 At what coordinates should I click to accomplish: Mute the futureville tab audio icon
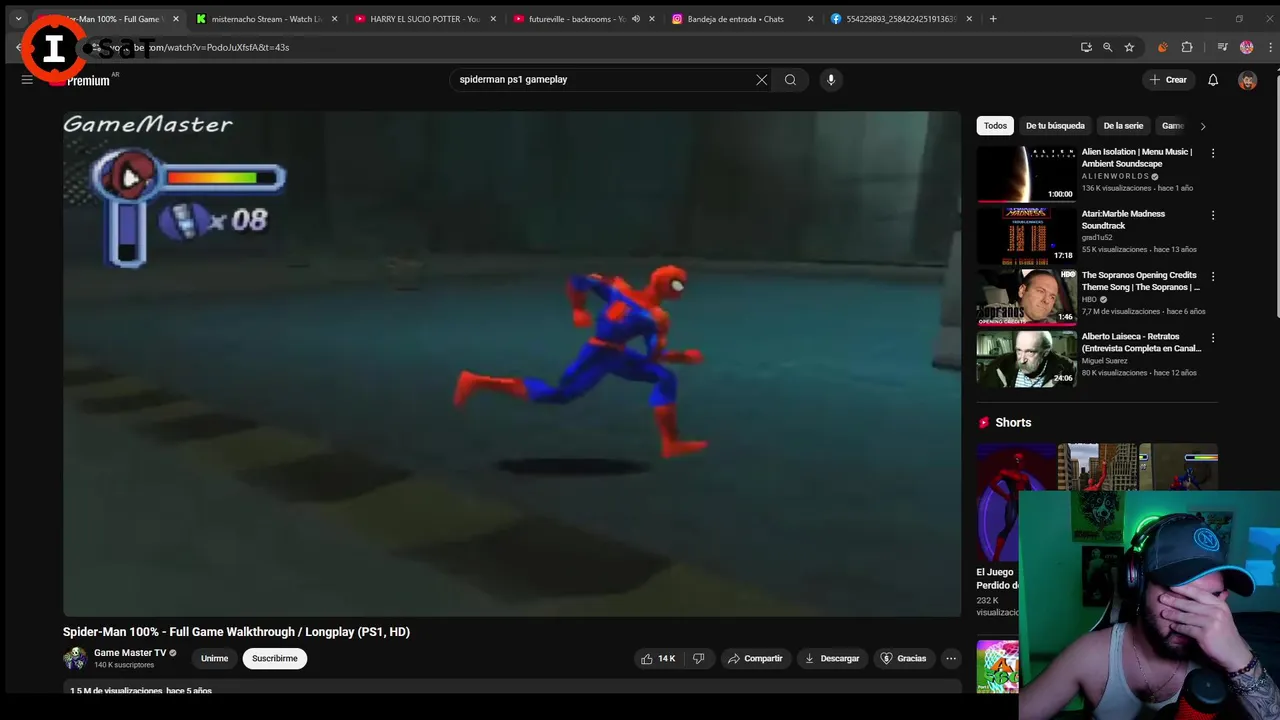point(635,19)
